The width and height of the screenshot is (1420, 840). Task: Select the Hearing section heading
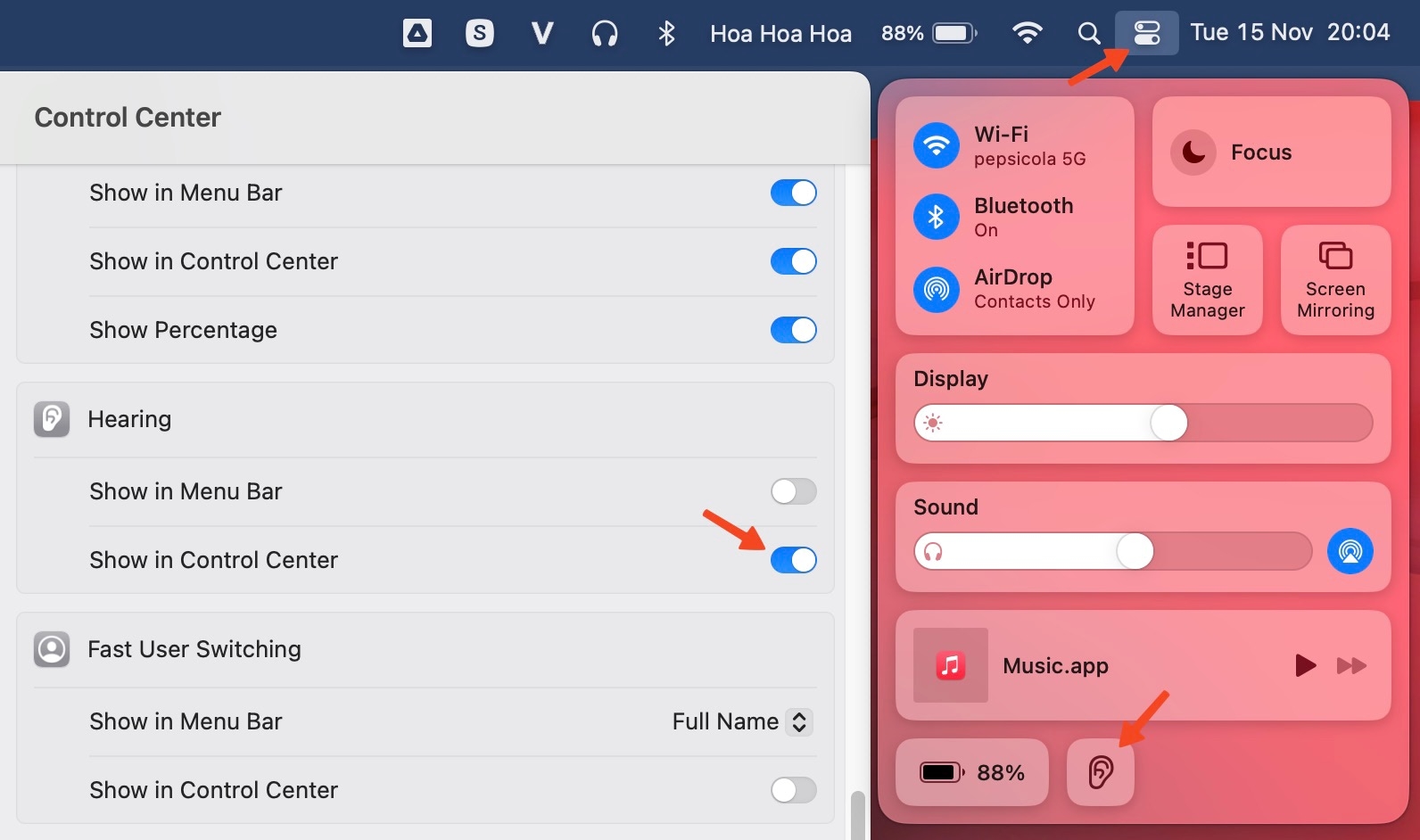129,419
